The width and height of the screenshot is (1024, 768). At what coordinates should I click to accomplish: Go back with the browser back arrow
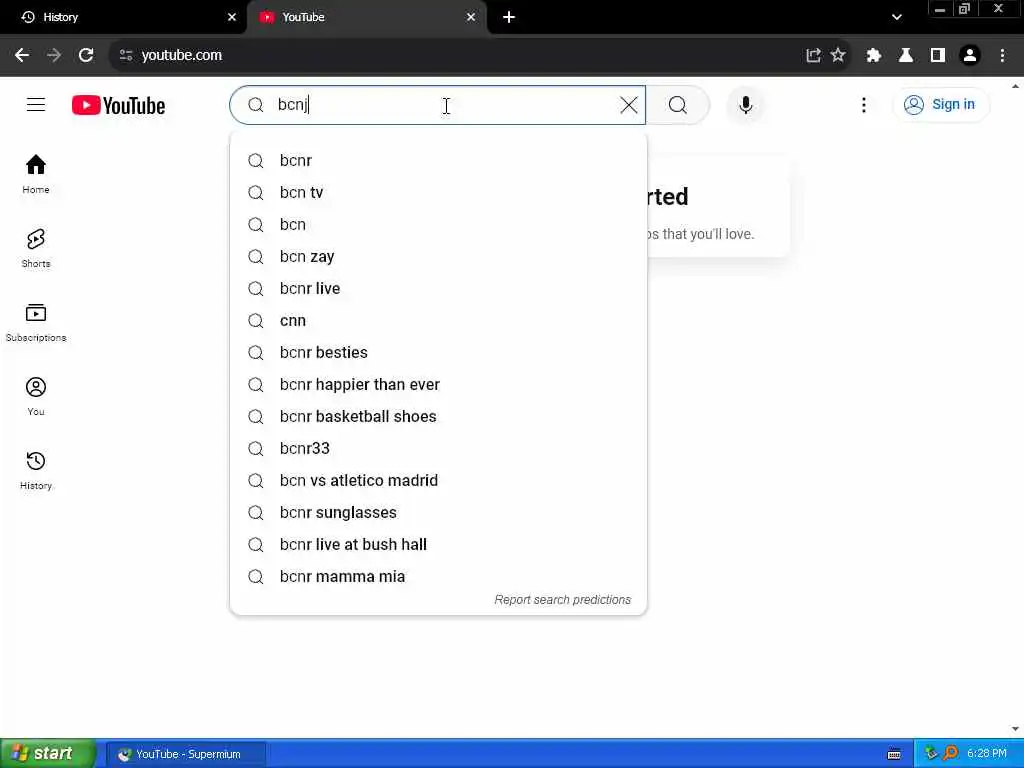22,56
